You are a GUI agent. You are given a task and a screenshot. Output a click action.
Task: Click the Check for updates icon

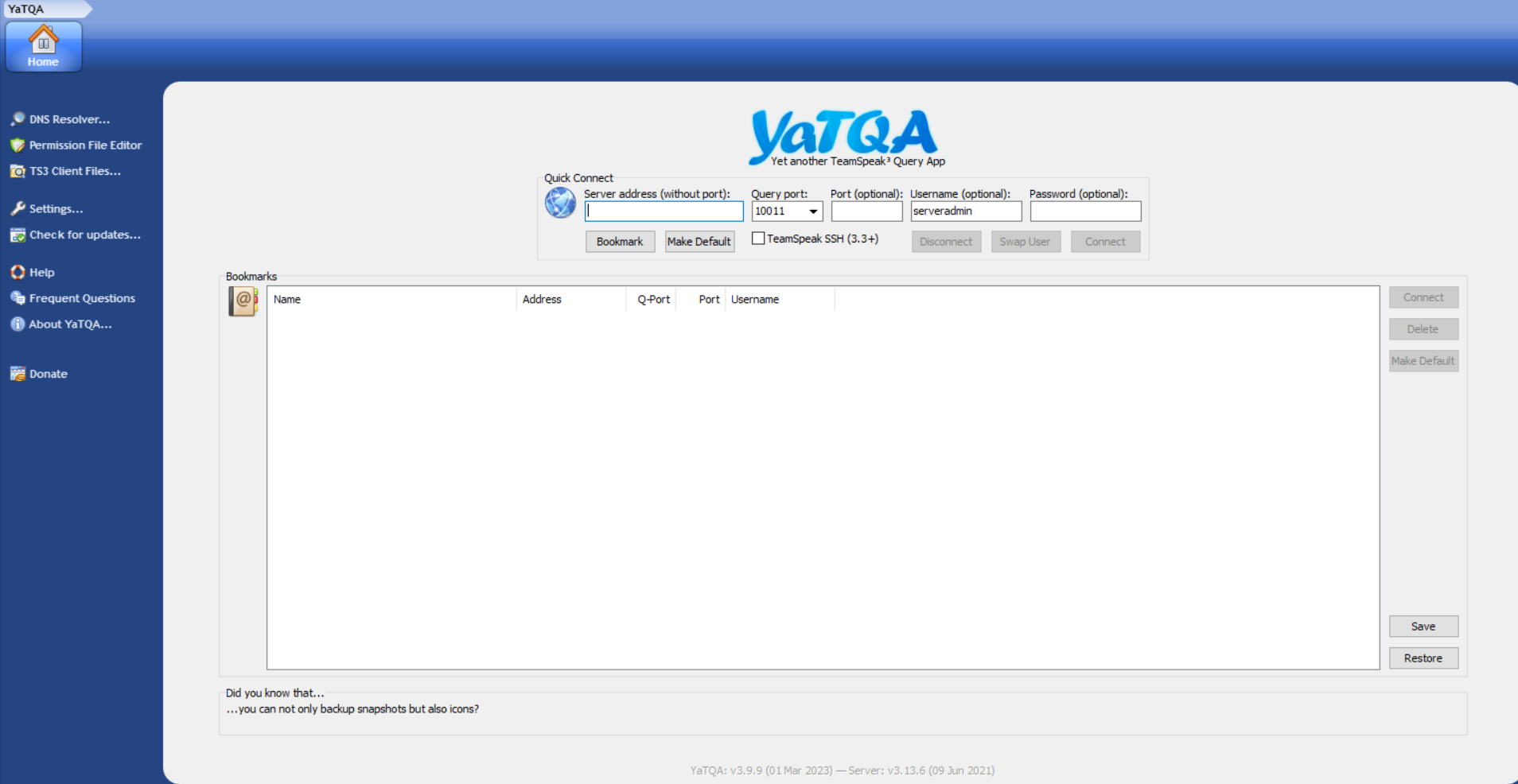tap(18, 235)
